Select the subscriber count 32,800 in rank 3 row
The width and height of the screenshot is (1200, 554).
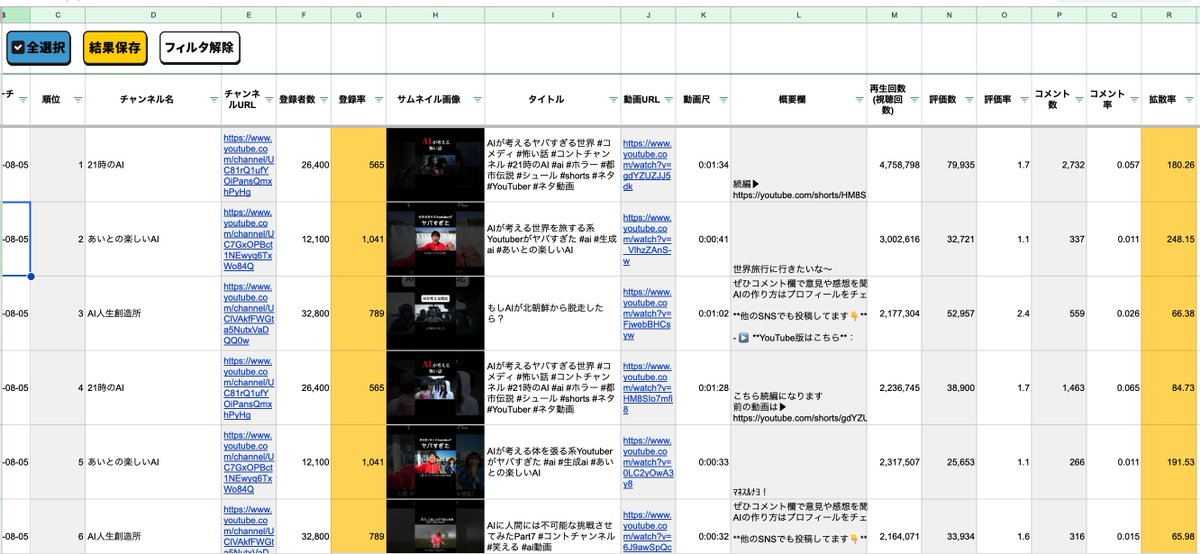305,313
